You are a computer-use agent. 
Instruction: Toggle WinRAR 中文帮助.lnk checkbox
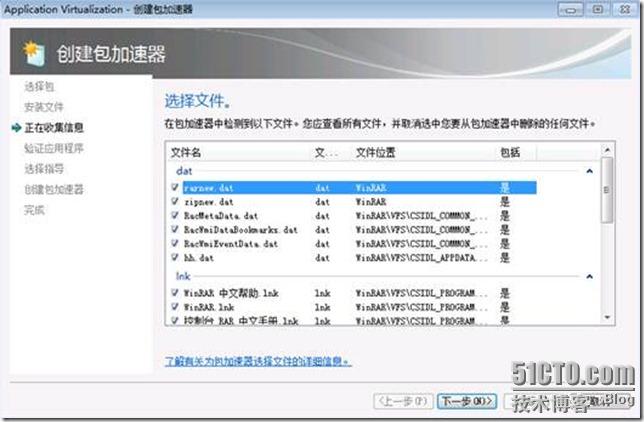point(175,293)
